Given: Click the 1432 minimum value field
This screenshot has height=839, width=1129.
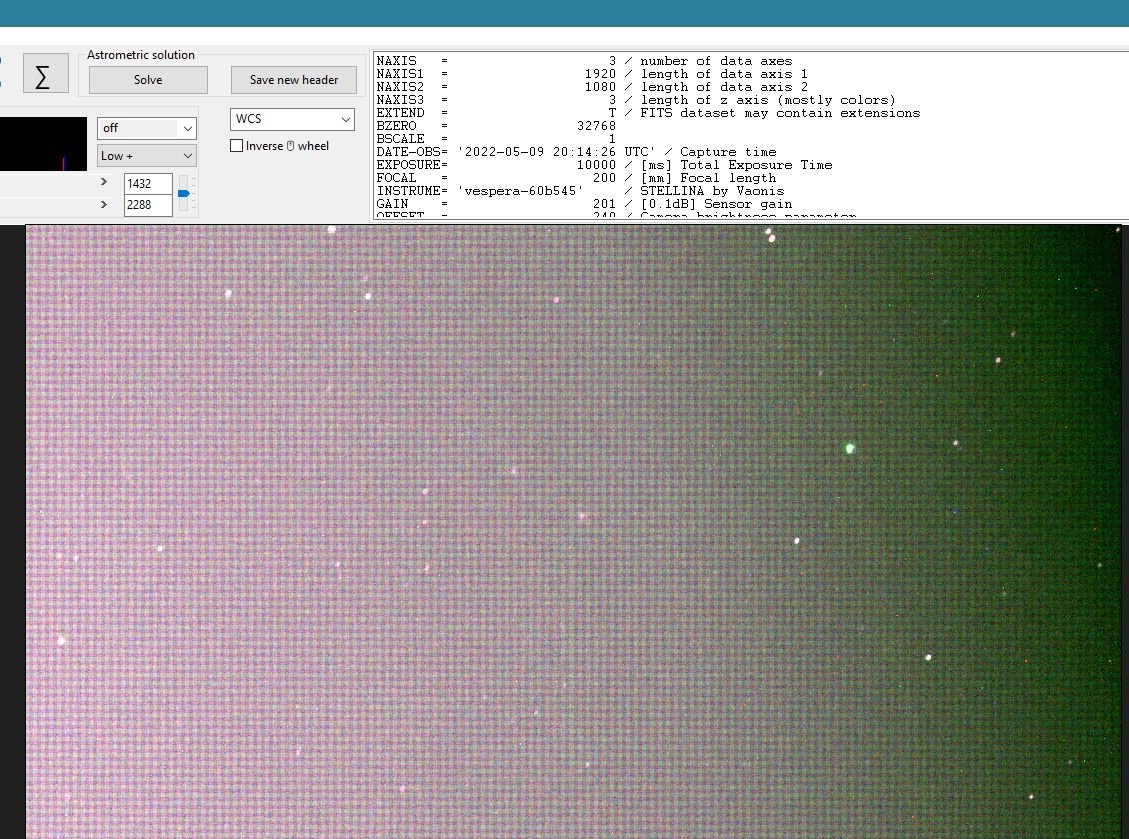Looking at the screenshot, I should point(148,184).
